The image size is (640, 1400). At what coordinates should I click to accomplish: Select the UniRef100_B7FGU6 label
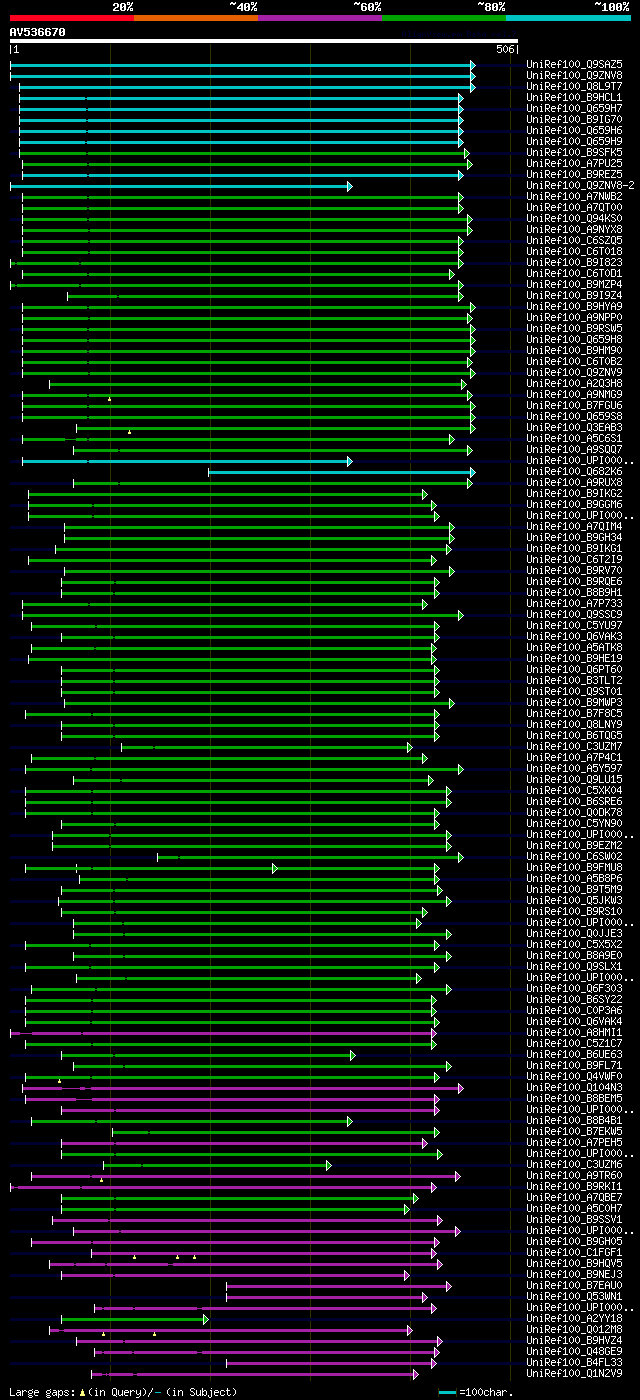point(576,405)
